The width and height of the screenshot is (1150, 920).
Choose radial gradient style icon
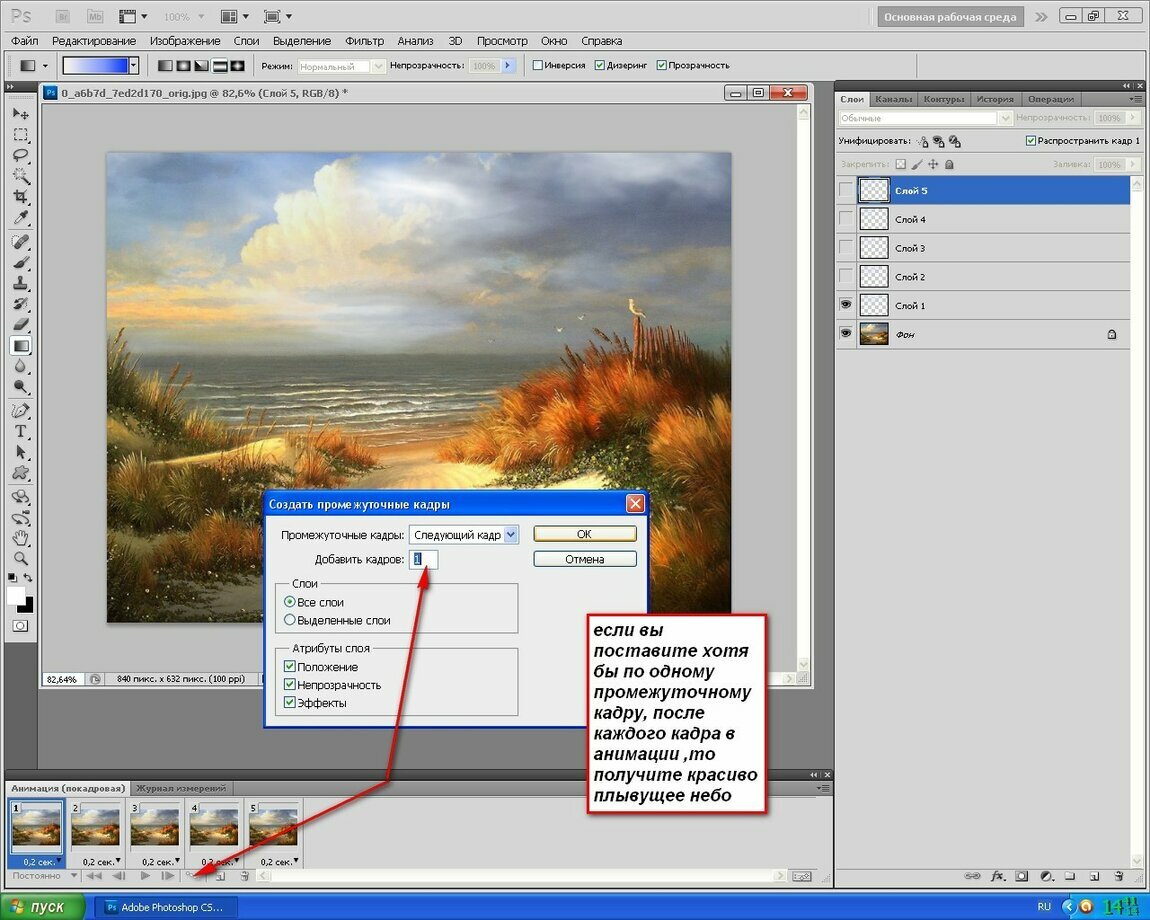point(183,66)
